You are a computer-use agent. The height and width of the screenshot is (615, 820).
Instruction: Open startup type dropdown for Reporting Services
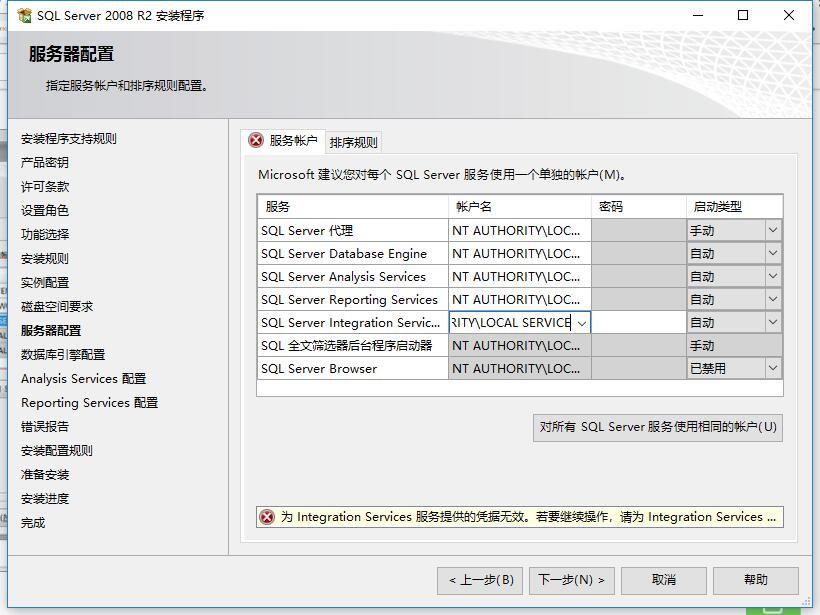pos(772,299)
